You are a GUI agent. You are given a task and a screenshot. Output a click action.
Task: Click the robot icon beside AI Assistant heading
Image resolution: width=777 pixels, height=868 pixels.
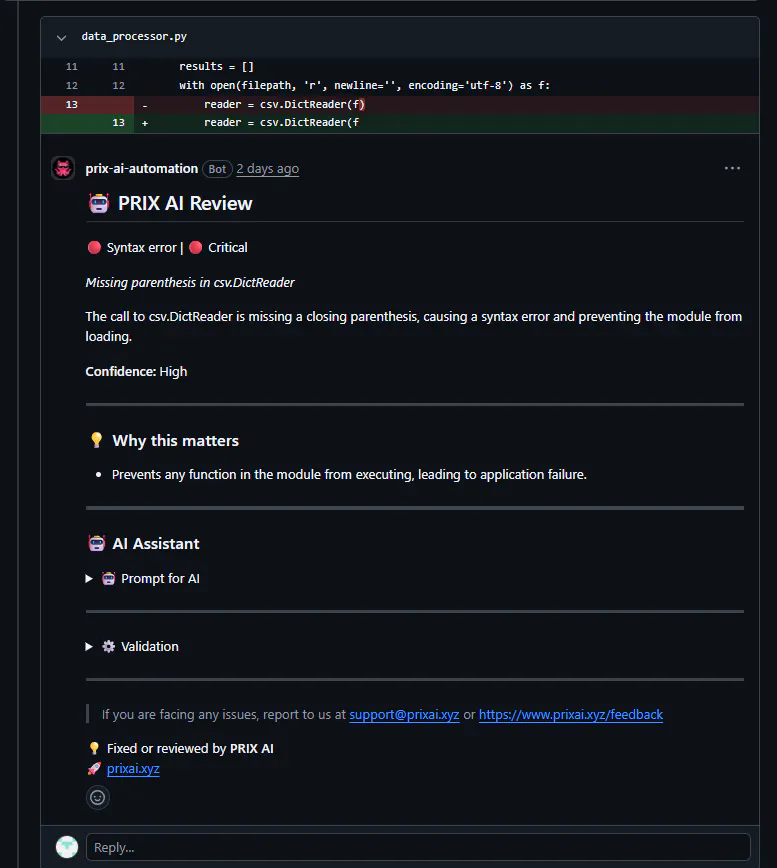click(x=97, y=544)
